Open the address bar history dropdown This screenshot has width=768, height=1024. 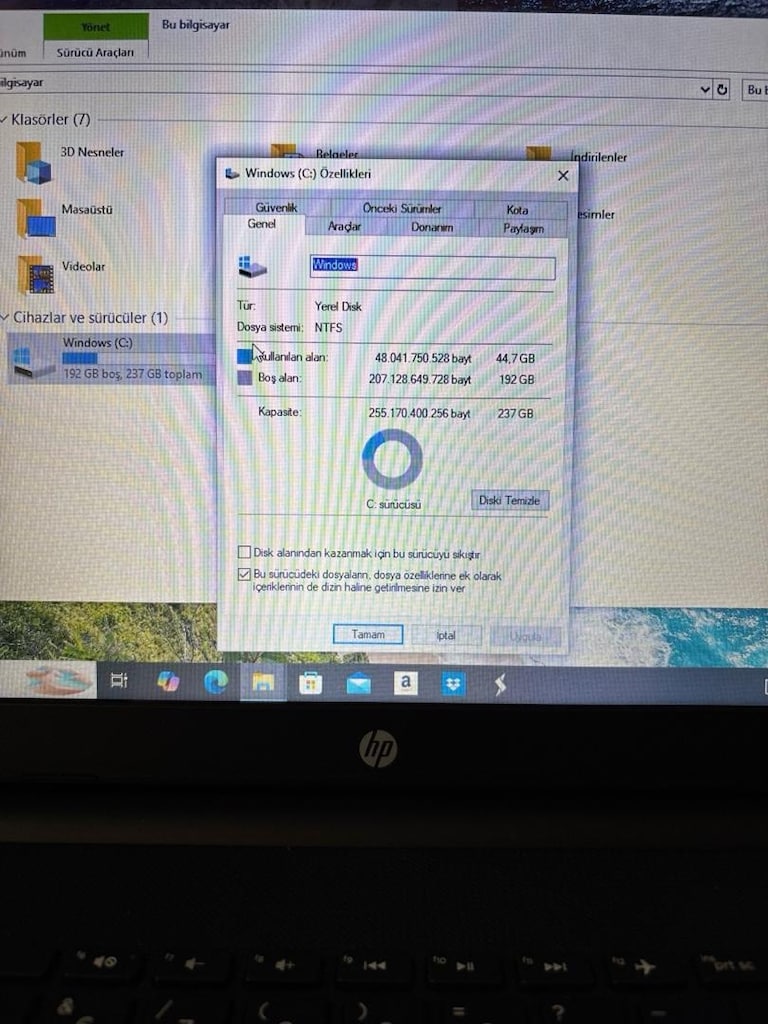tap(705, 89)
